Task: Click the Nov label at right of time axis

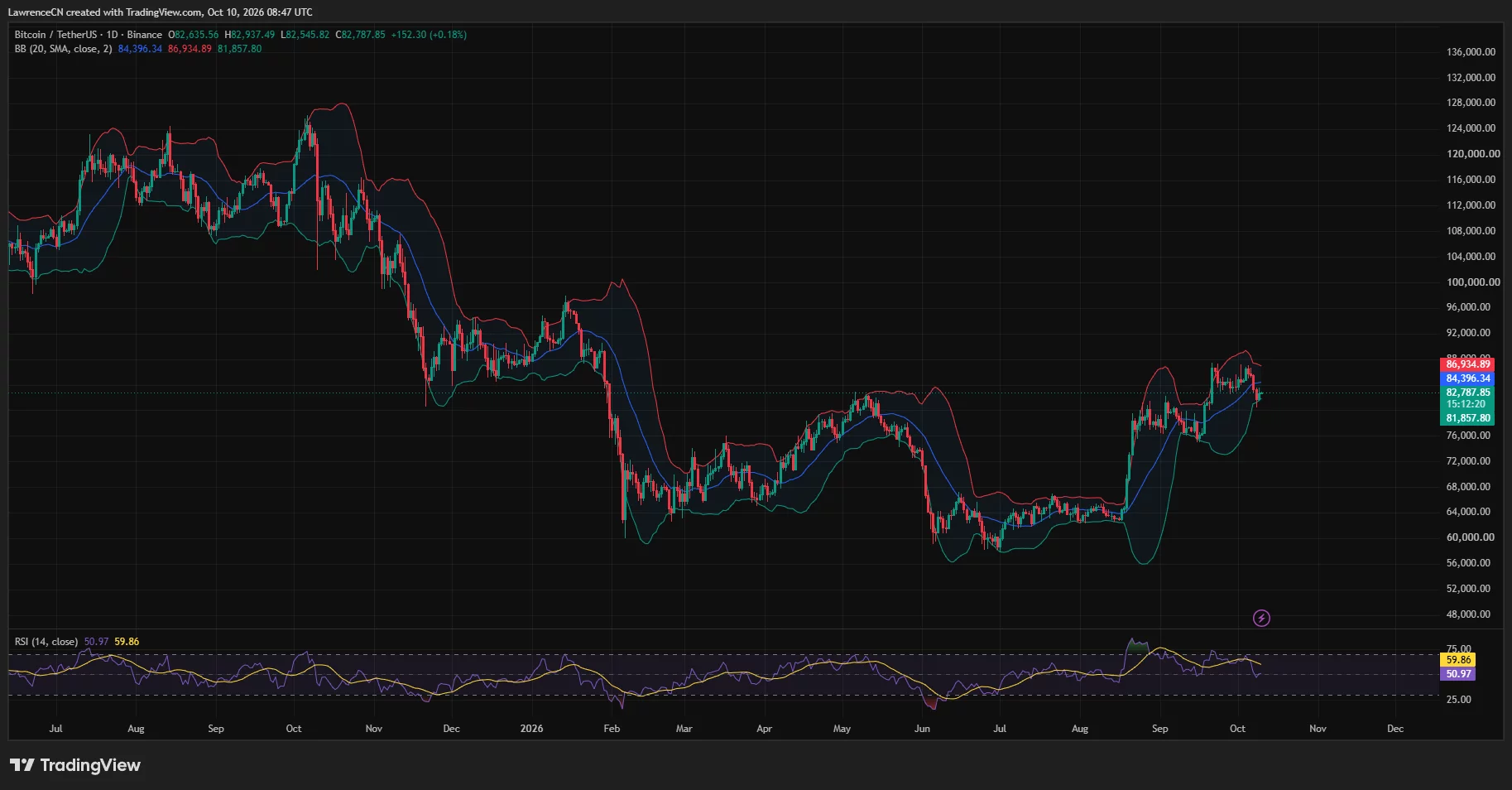Action: point(1318,729)
